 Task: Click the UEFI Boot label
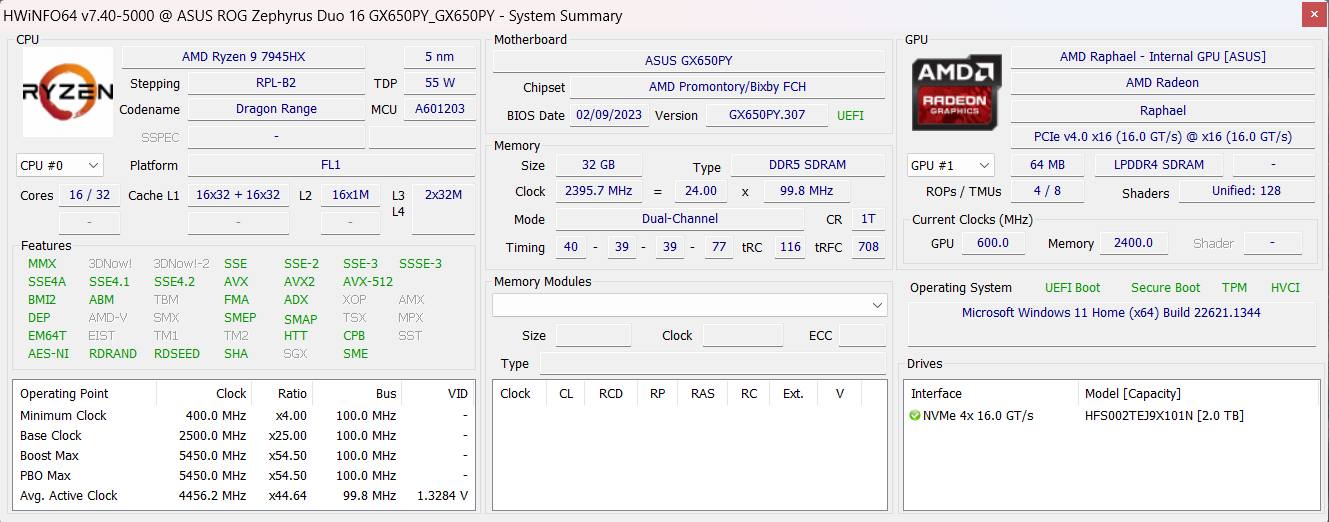(1073, 287)
